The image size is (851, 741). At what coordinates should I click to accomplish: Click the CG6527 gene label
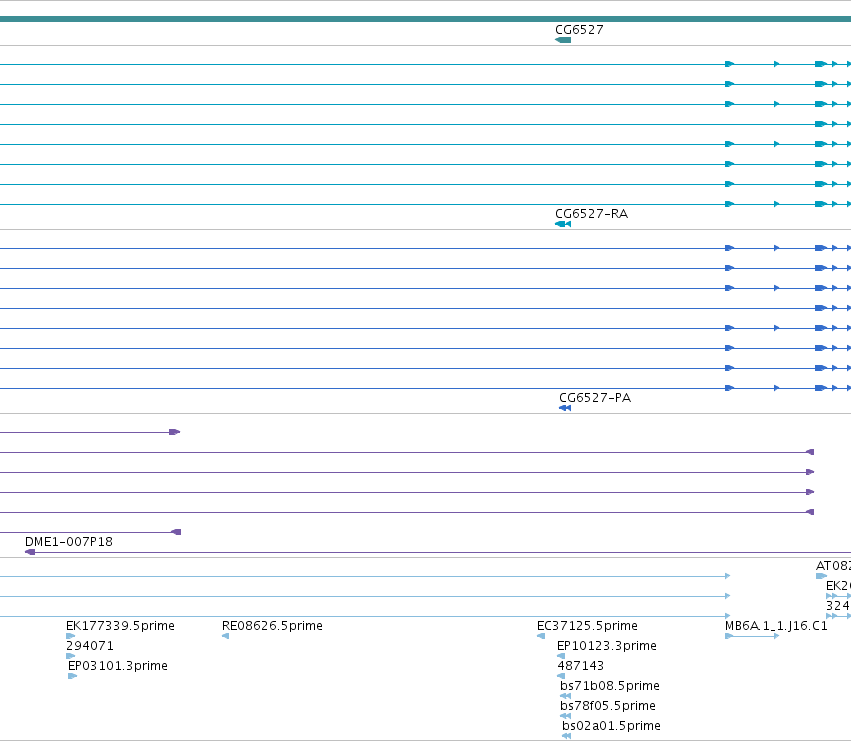point(579,30)
